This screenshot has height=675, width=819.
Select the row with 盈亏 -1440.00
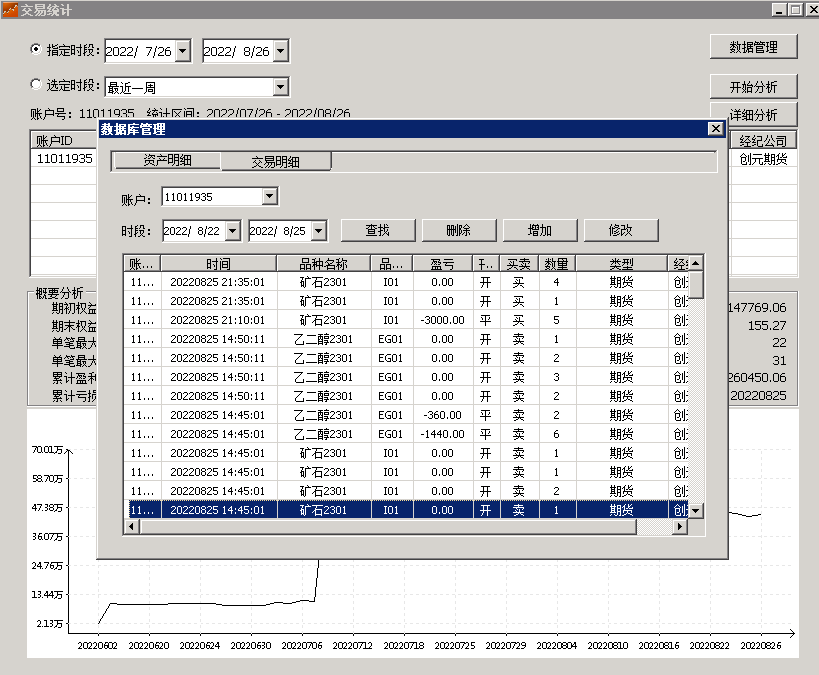point(406,434)
